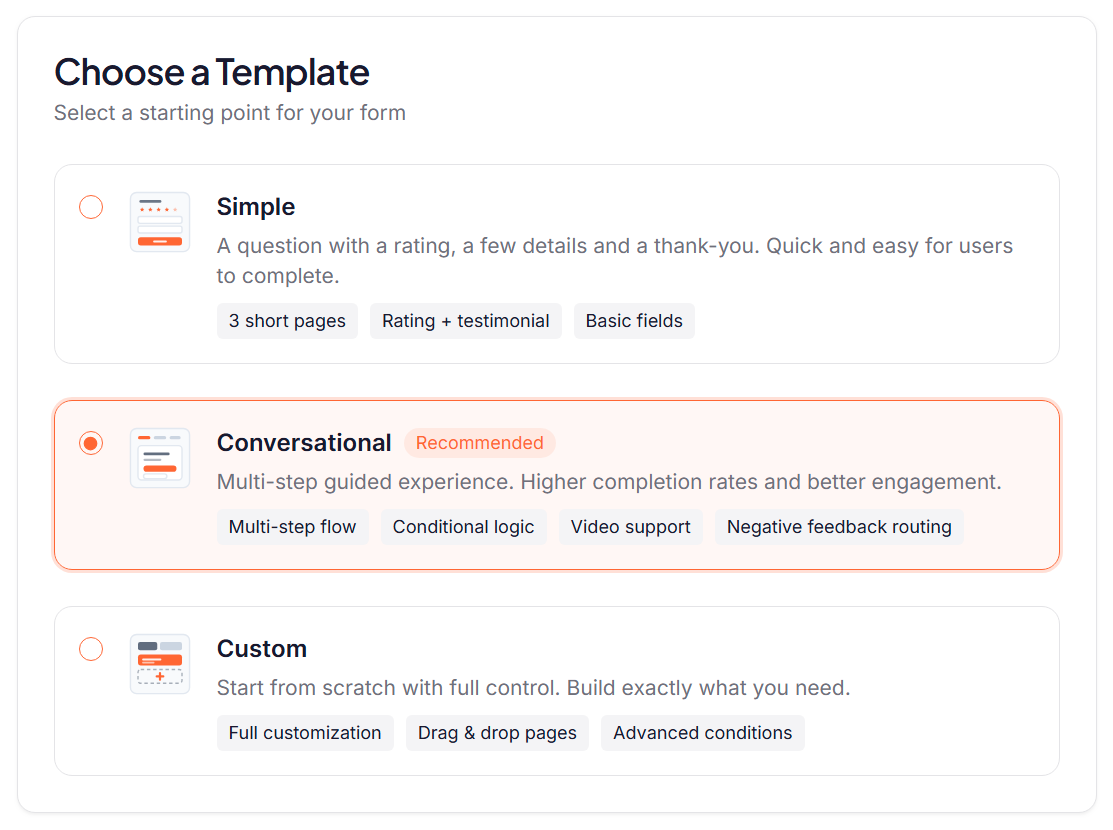Click the "Advanced conditions" tag
Screen dimensions: 1113x830
pyautogui.click(x=703, y=733)
